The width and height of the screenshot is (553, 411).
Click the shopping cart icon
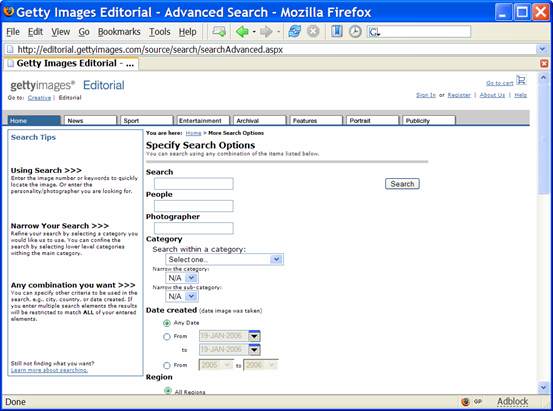[x=521, y=80]
